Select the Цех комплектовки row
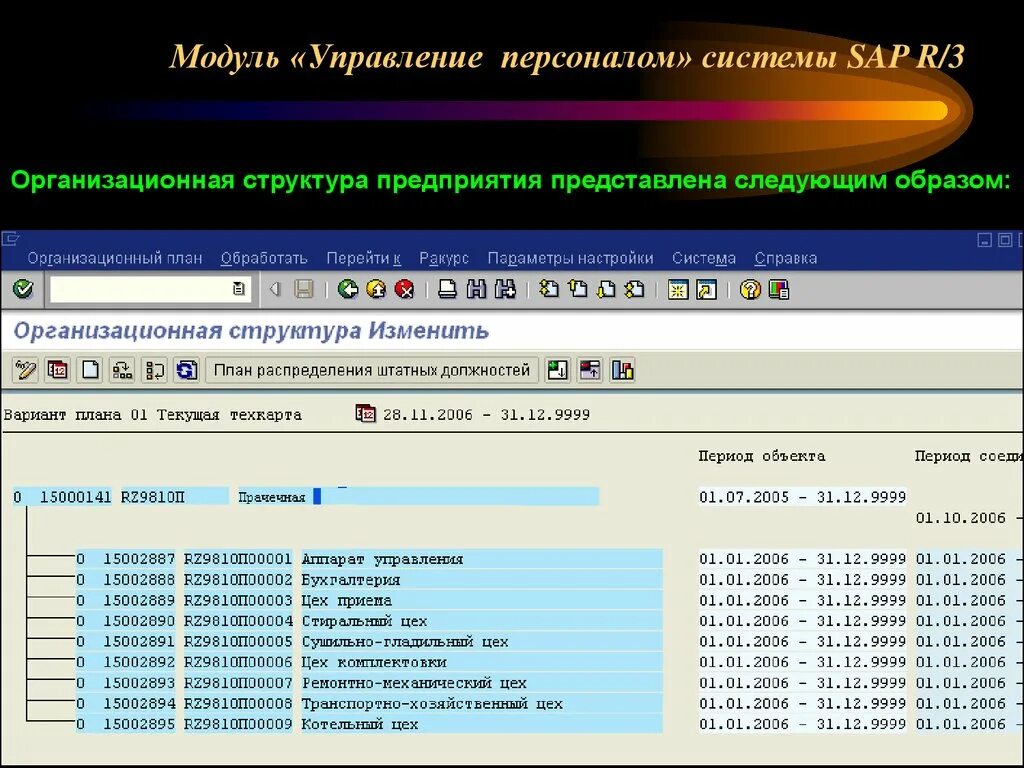Image resolution: width=1024 pixels, height=768 pixels. pos(481,662)
